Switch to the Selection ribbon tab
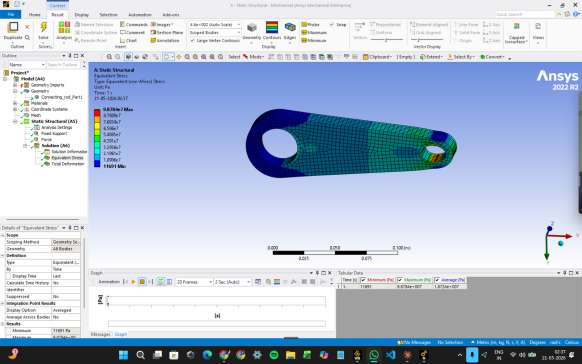Image resolution: width=582 pixels, height=364 pixels. [108, 14]
